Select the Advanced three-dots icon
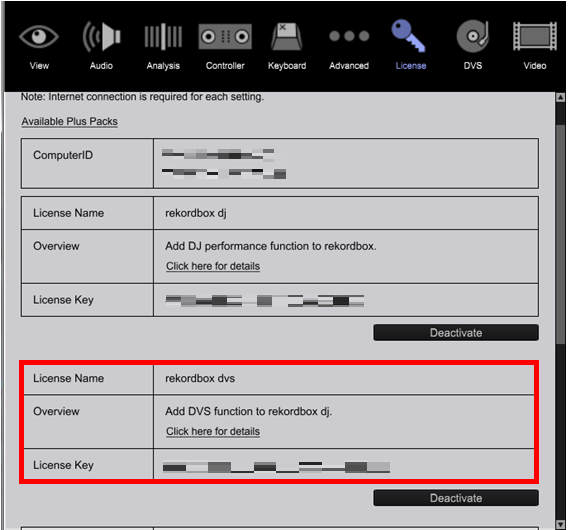 (x=349, y=36)
